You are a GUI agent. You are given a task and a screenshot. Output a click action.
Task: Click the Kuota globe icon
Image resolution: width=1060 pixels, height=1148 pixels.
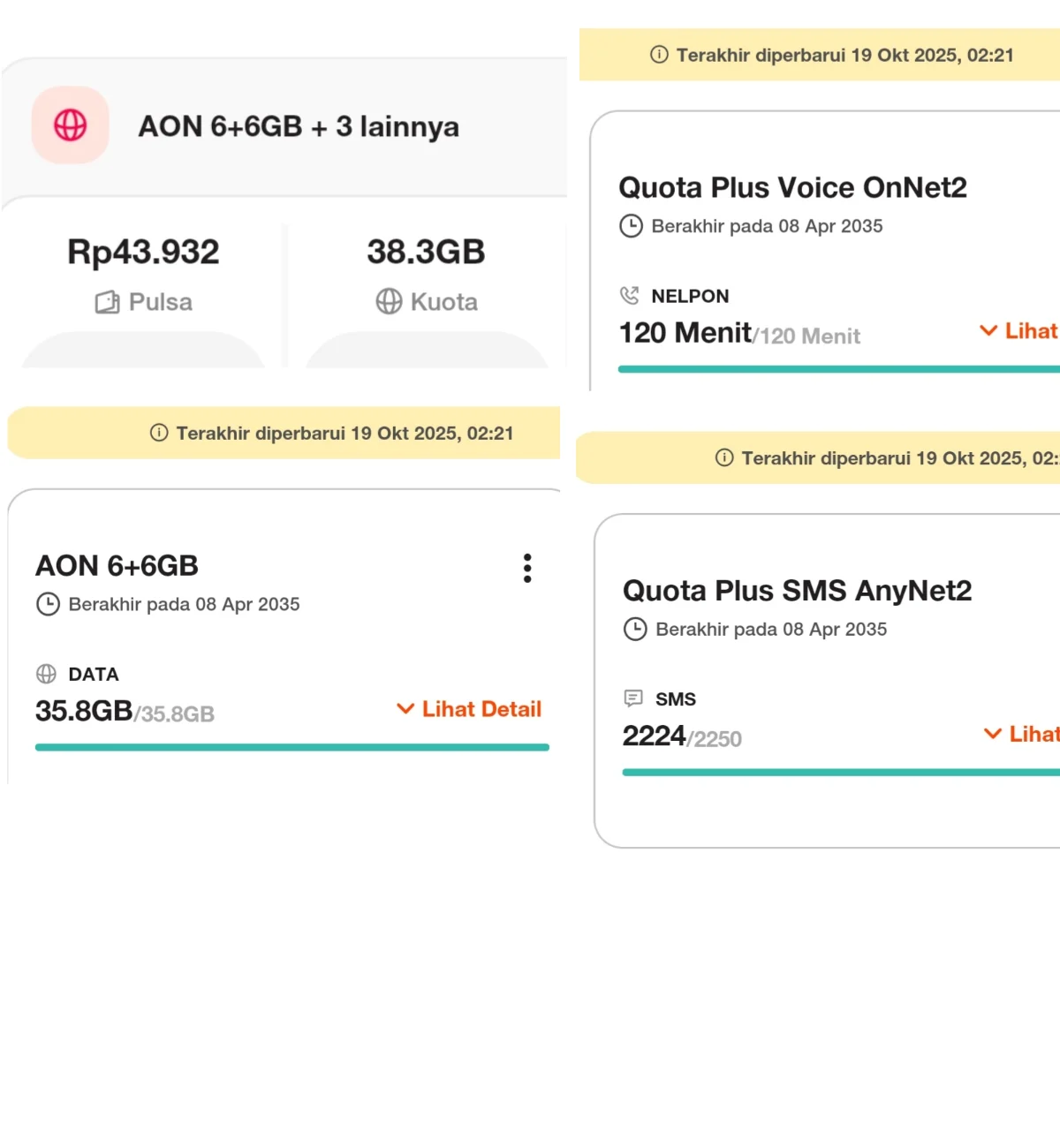click(389, 302)
